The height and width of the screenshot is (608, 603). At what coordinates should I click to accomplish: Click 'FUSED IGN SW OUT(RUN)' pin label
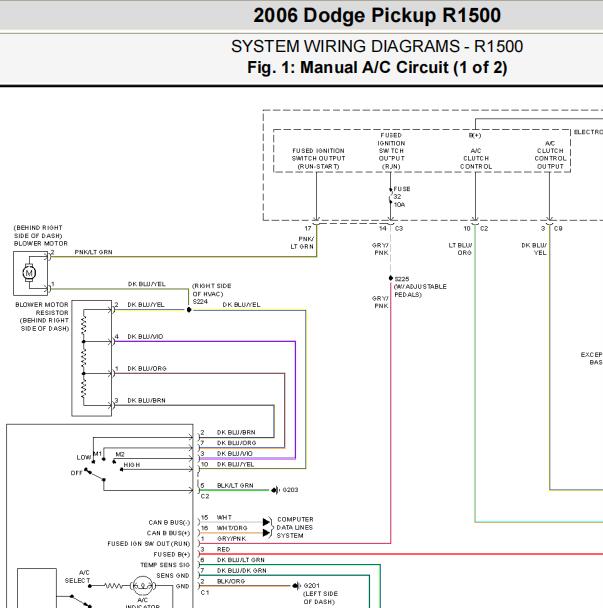point(149,544)
